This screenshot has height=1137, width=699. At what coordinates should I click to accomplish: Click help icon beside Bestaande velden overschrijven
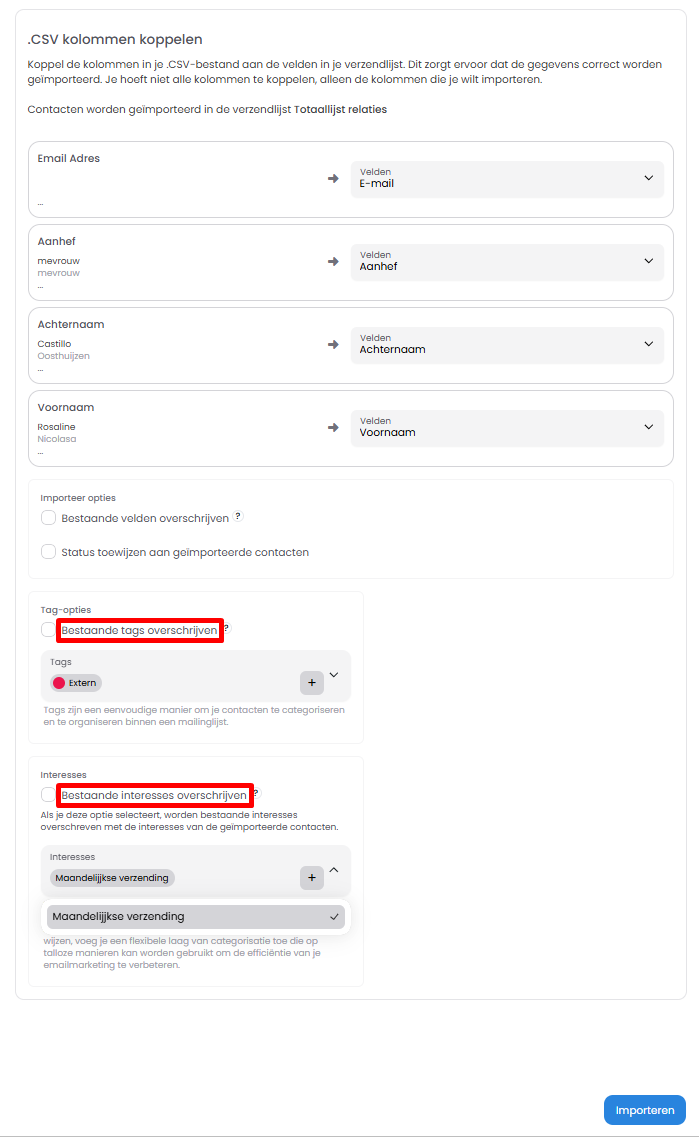[238, 517]
